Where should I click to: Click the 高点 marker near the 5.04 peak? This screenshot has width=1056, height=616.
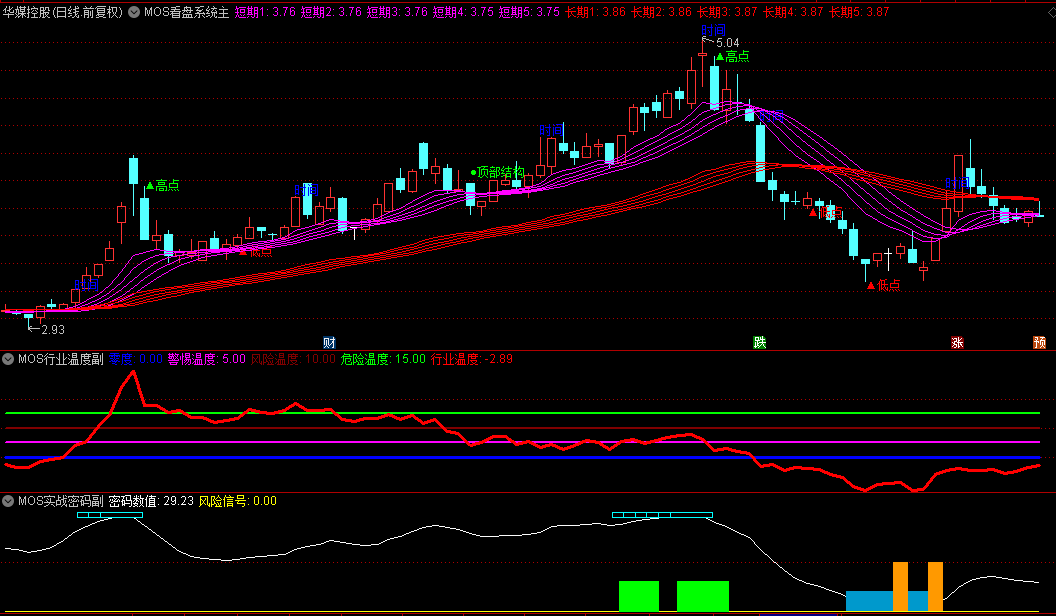coord(731,57)
